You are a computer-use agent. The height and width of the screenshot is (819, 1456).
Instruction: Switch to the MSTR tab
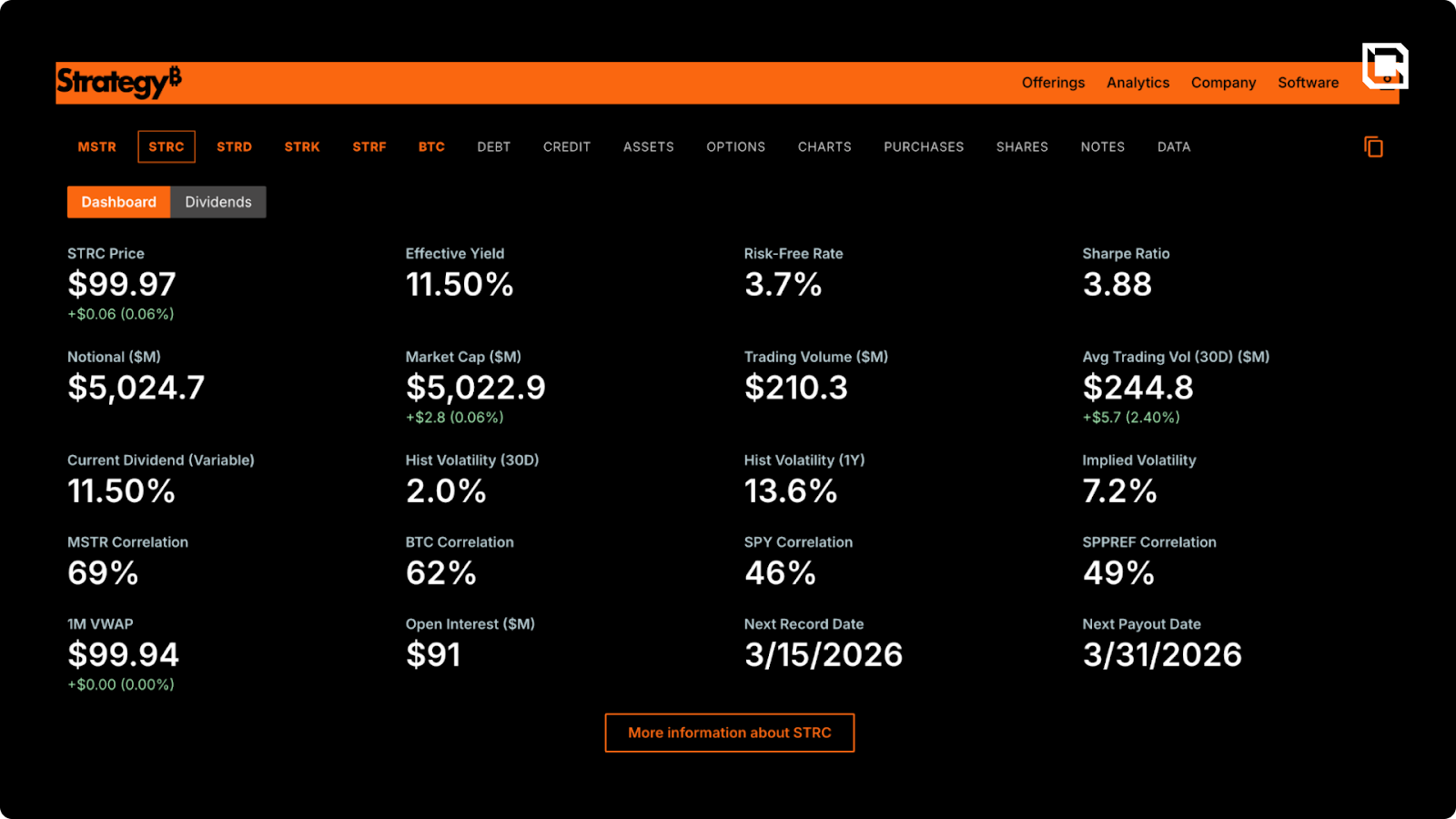tap(97, 147)
